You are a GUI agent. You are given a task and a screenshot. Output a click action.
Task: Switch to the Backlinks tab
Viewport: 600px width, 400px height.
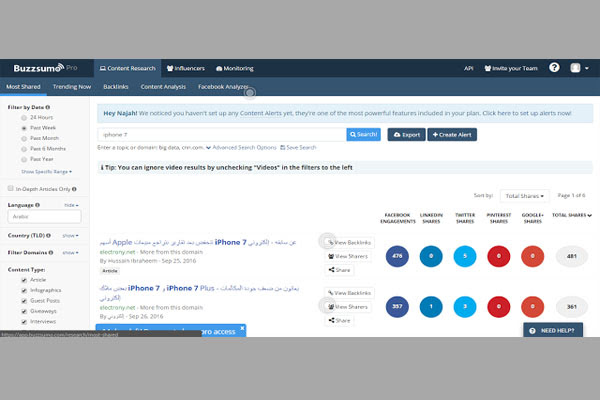pos(116,87)
